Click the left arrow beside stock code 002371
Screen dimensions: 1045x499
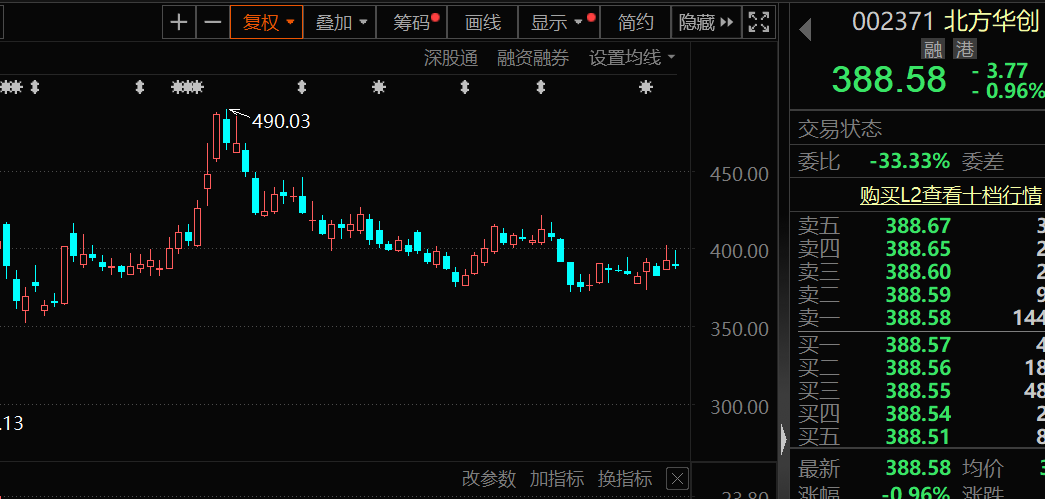(805, 31)
